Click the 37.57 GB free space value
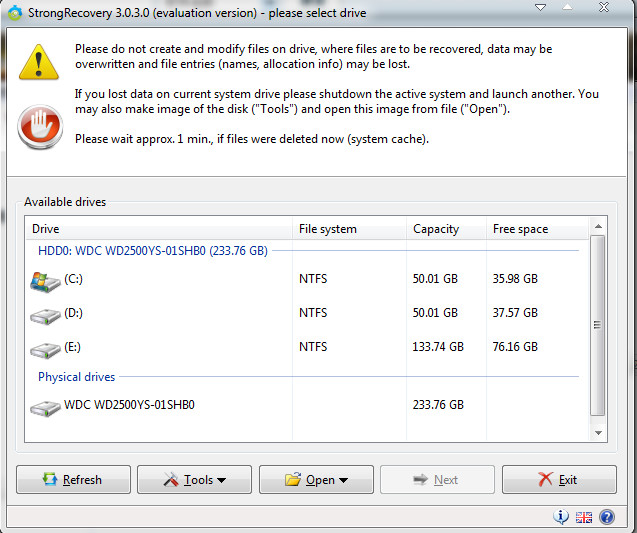Image resolution: width=637 pixels, height=533 pixels. click(515, 313)
